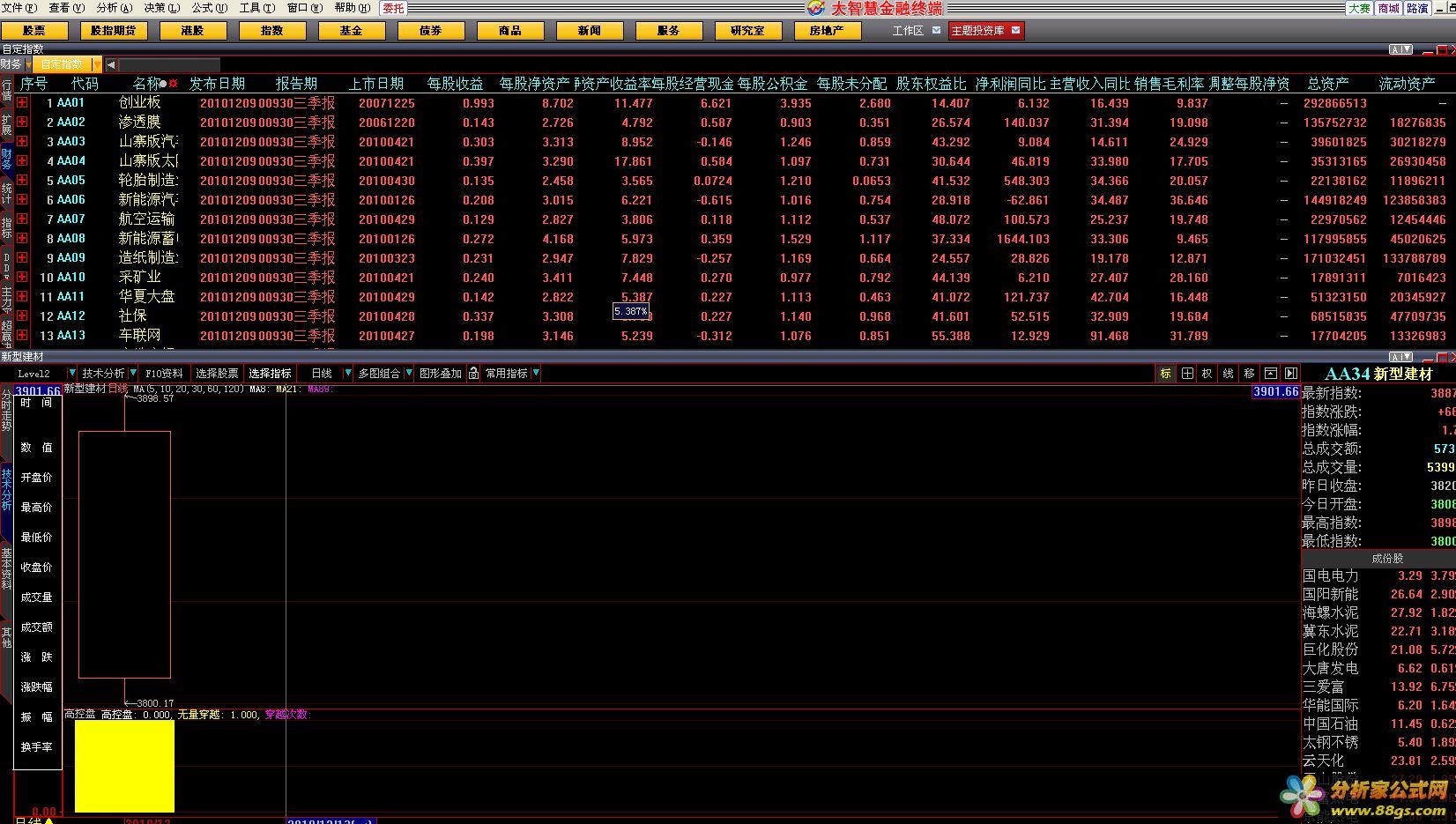This screenshot has width=1456, height=824.
Task: Click the boxed up-arrow icon beside 移
Action: pyautogui.click(x=1271, y=374)
